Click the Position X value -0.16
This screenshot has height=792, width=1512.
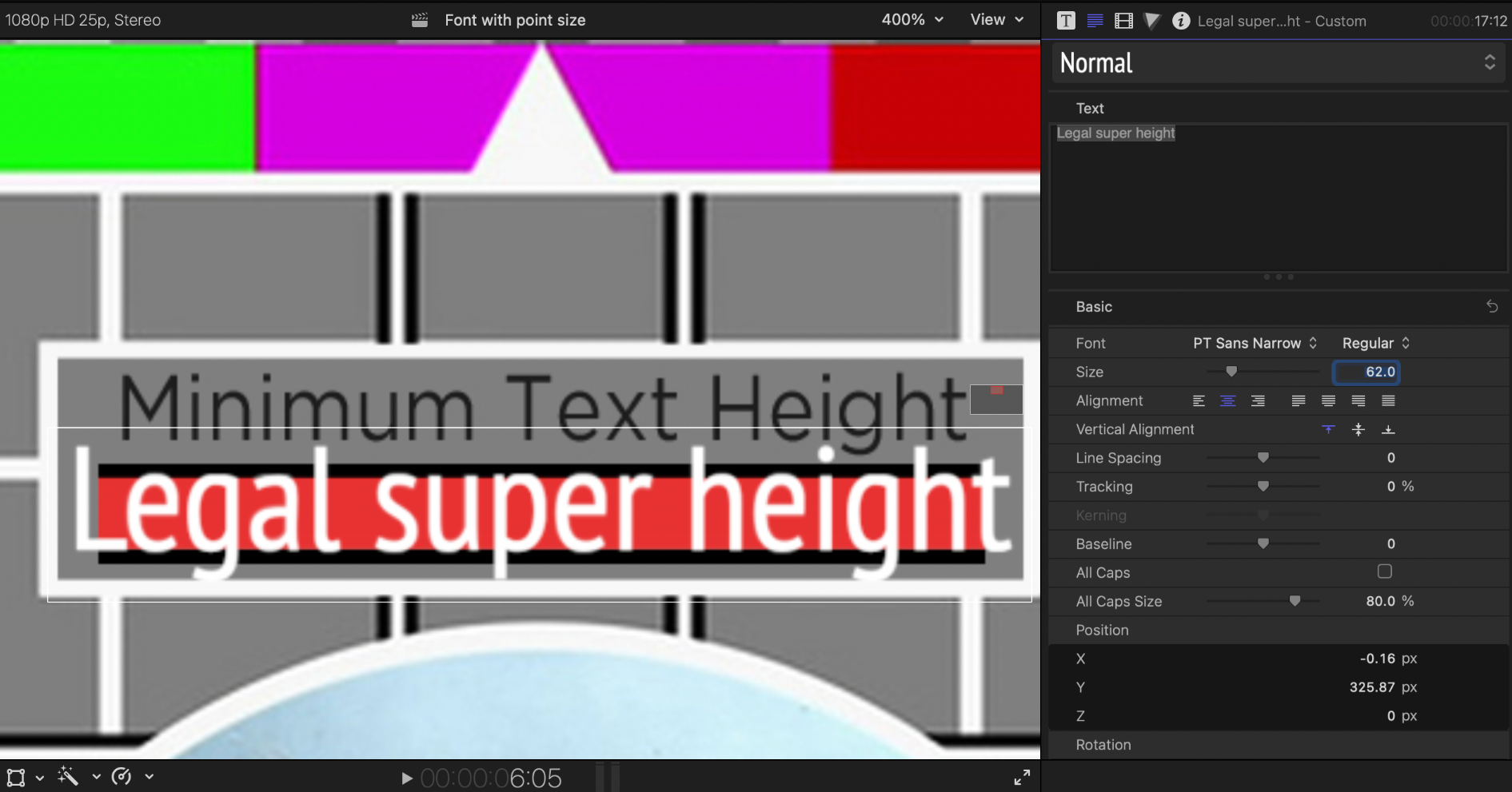coord(1378,659)
